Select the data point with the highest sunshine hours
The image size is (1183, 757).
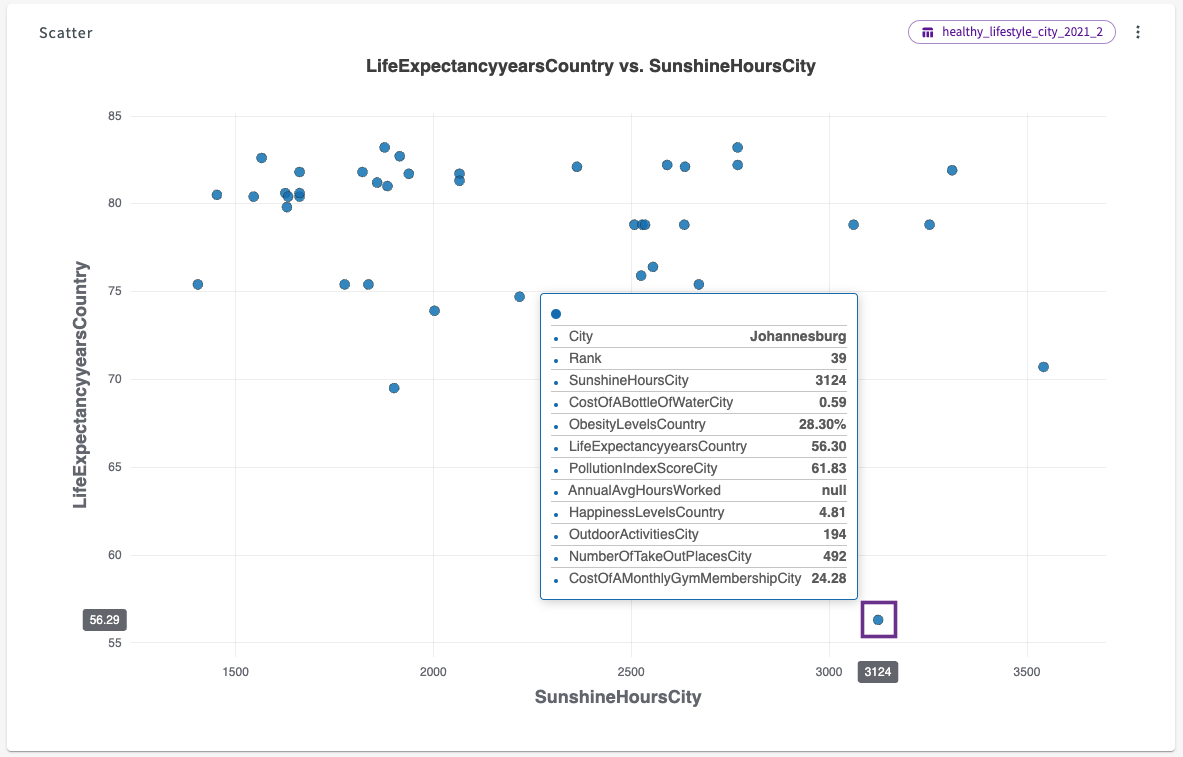(1043, 367)
